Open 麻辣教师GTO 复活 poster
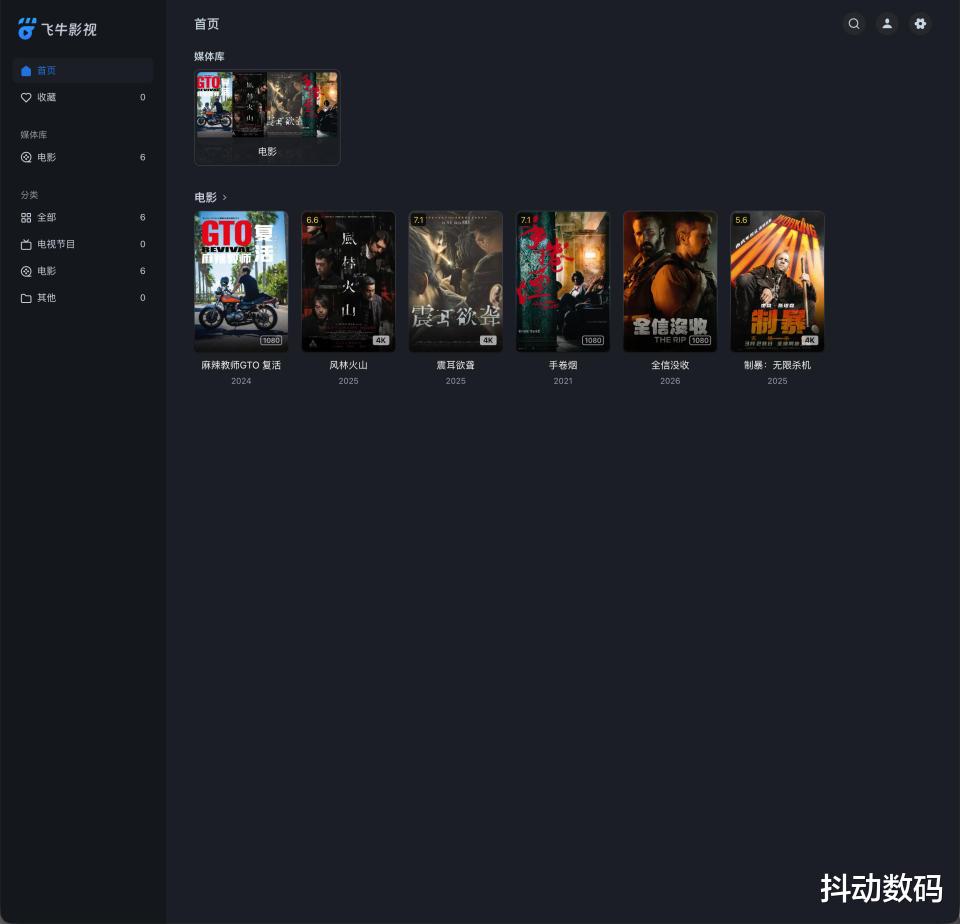960x924 pixels. pos(241,281)
